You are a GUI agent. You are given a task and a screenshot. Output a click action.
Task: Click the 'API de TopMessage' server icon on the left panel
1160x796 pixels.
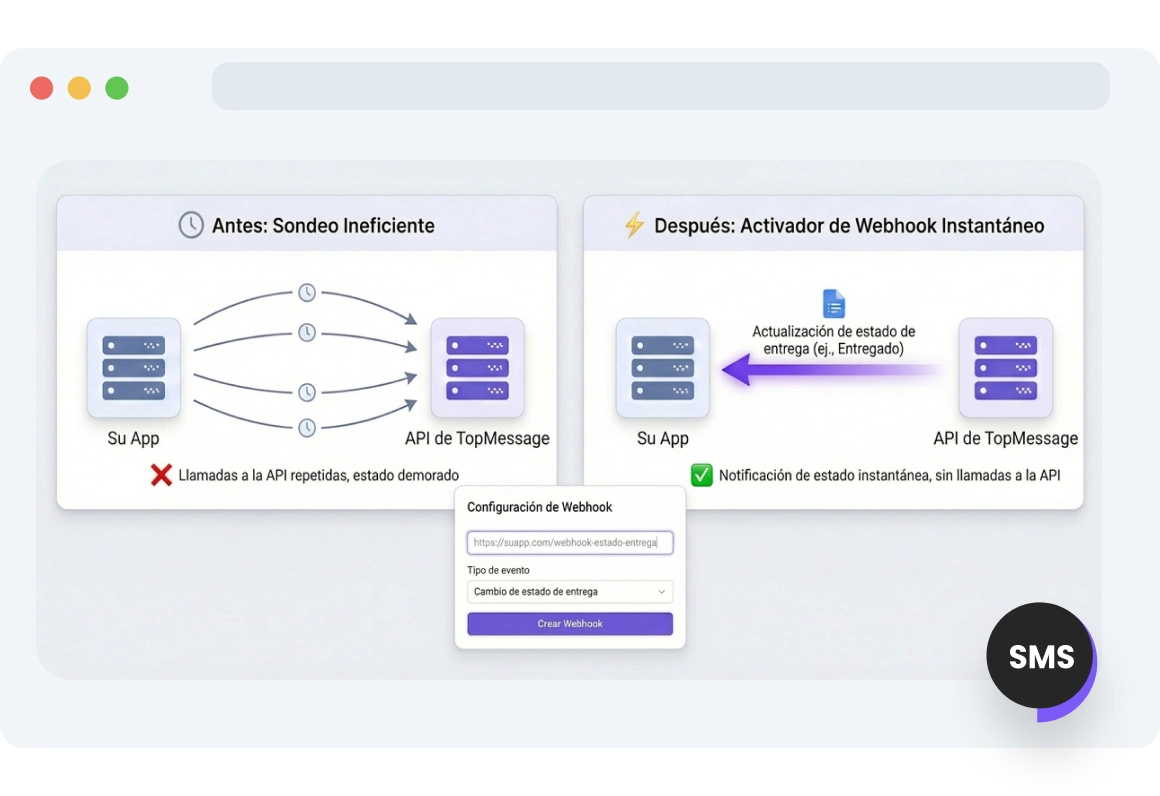coord(478,368)
